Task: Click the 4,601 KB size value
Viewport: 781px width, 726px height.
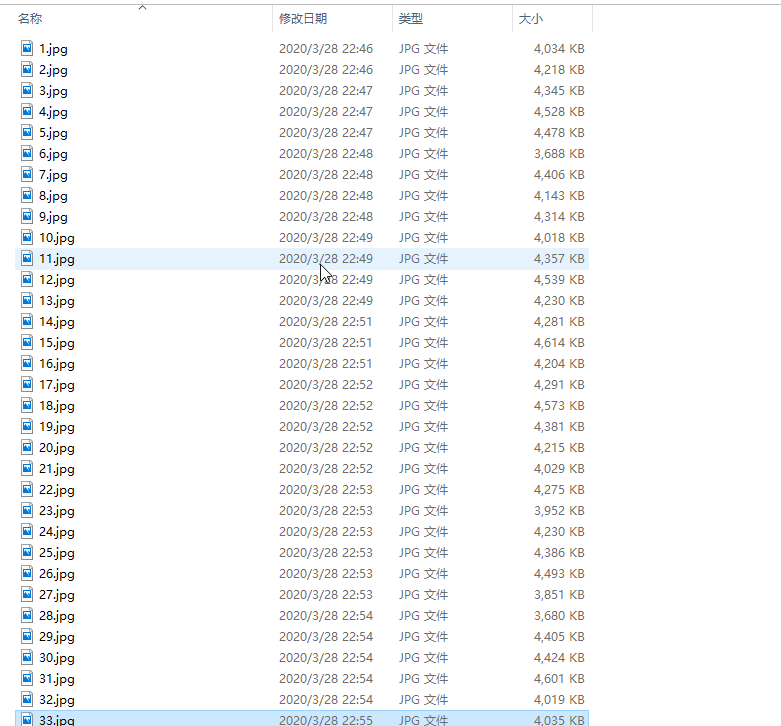Action: (559, 679)
